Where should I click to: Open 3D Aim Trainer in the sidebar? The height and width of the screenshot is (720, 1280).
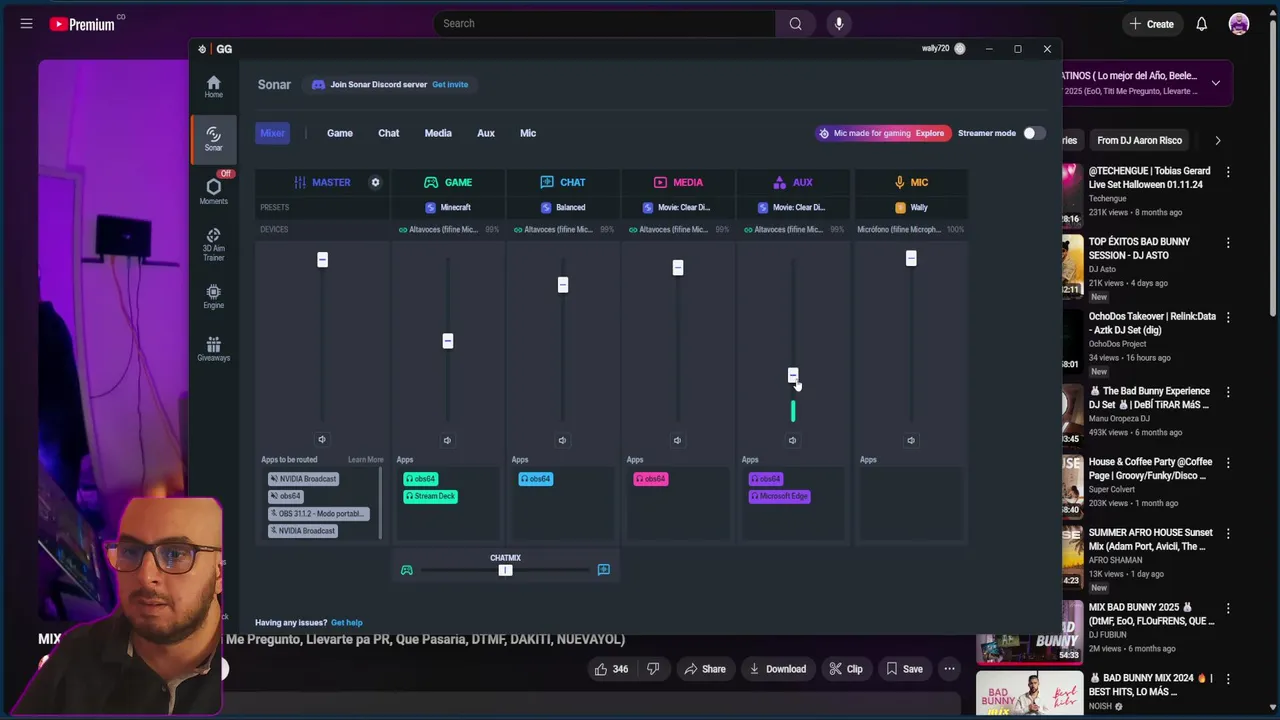pyautogui.click(x=213, y=243)
